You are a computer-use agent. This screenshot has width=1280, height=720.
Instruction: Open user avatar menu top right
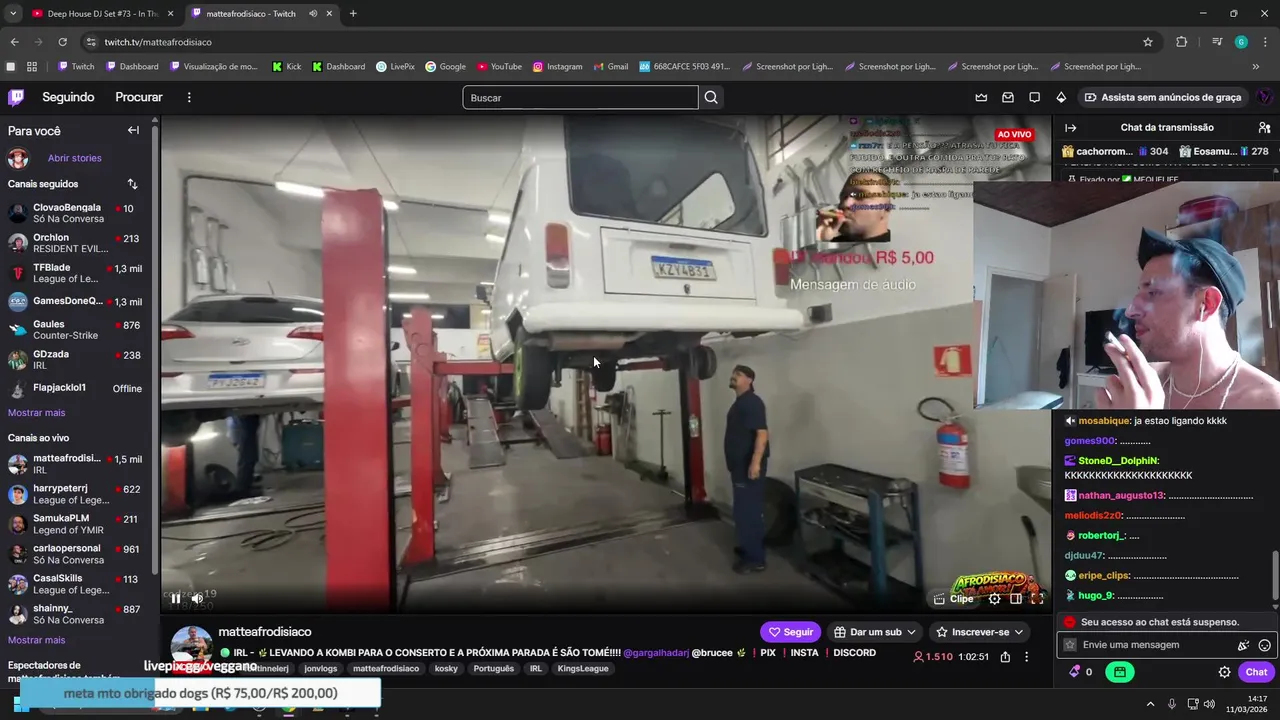click(x=1264, y=97)
